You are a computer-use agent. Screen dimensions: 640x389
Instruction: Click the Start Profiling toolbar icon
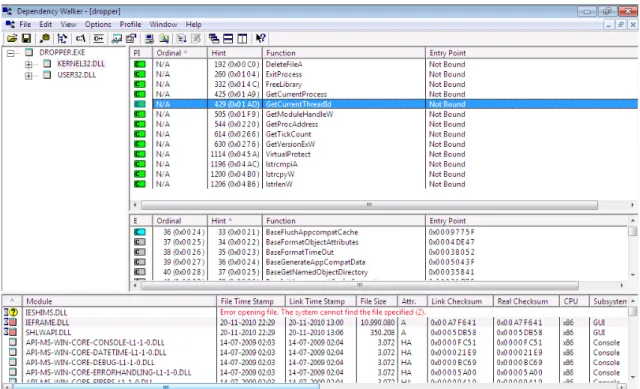coord(182,38)
